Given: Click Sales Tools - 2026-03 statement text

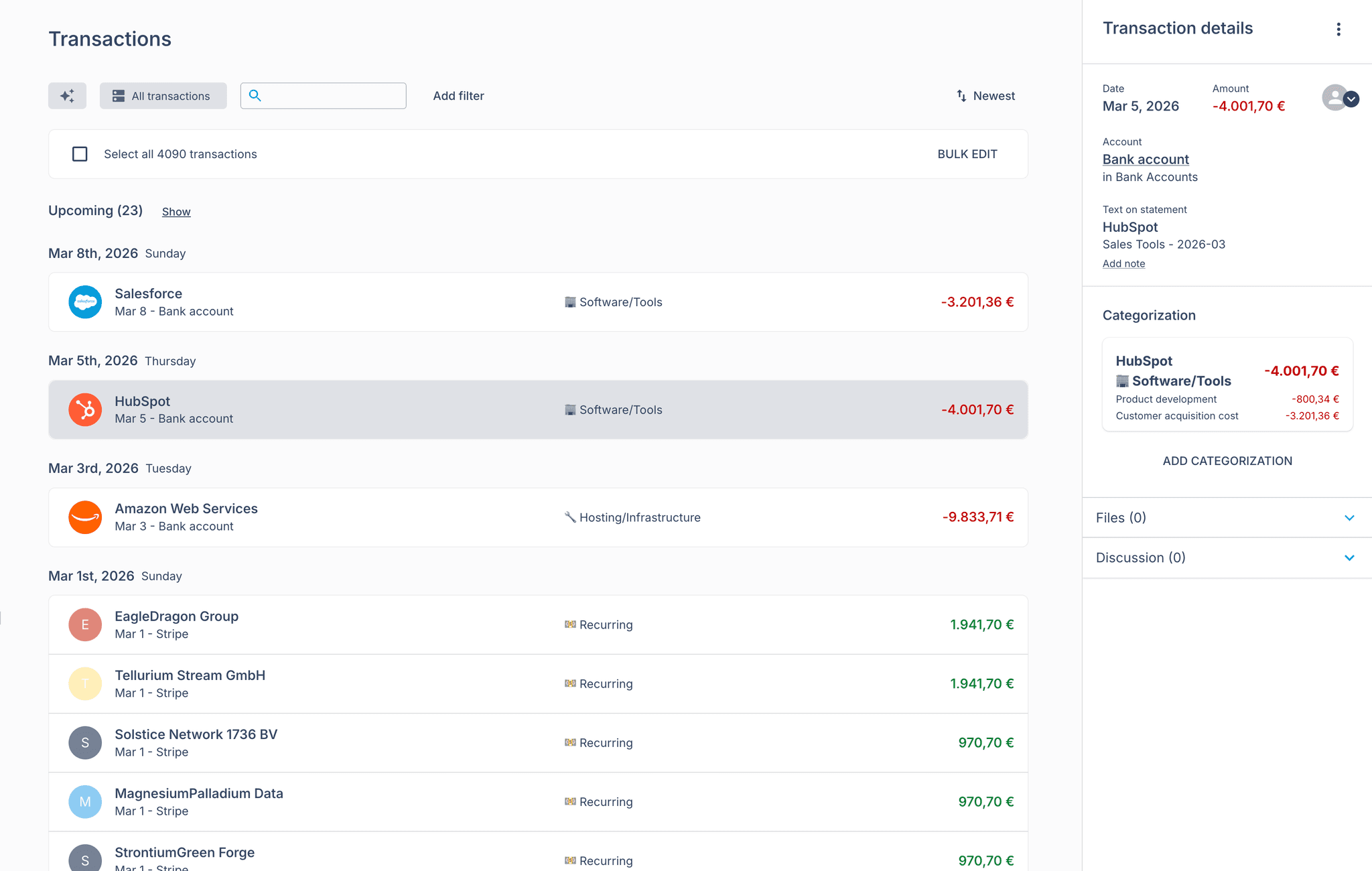Looking at the screenshot, I should click(x=1164, y=245).
